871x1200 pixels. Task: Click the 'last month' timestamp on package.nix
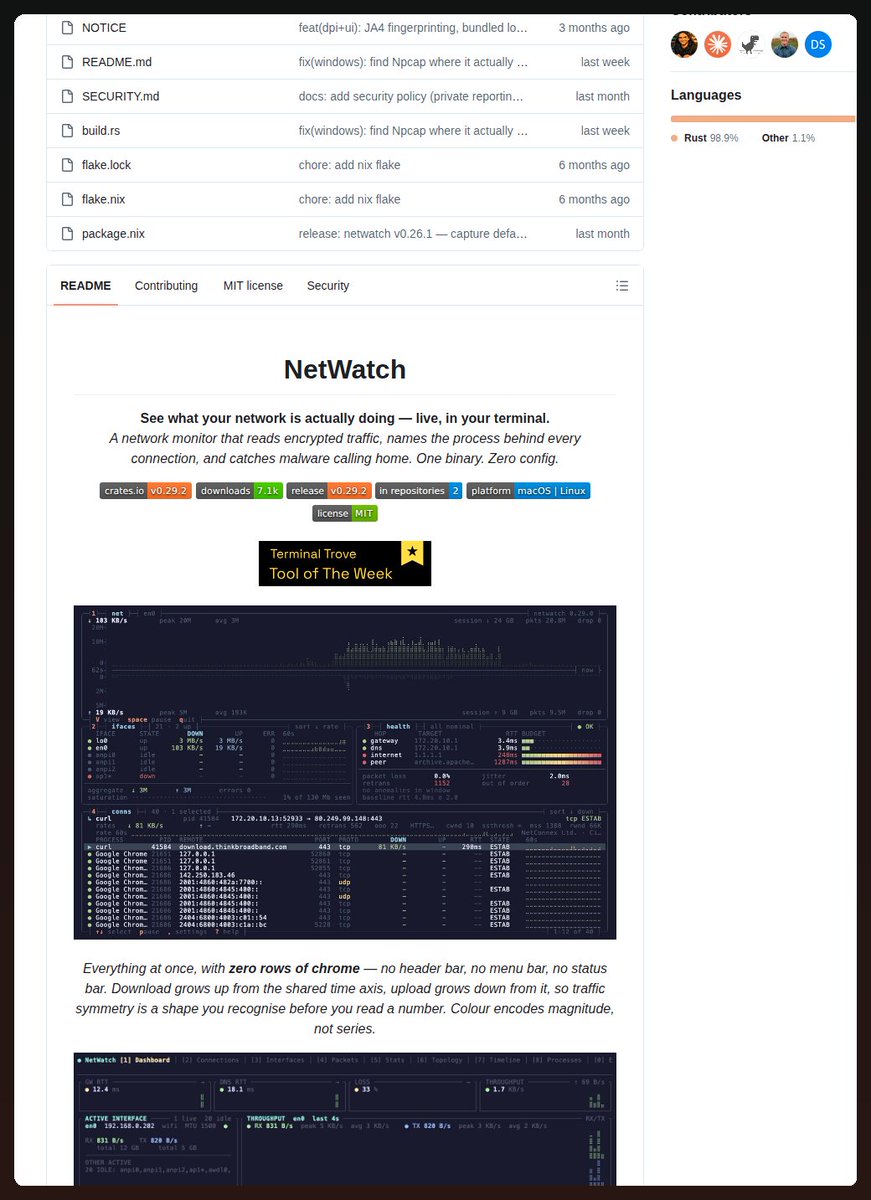603,234
